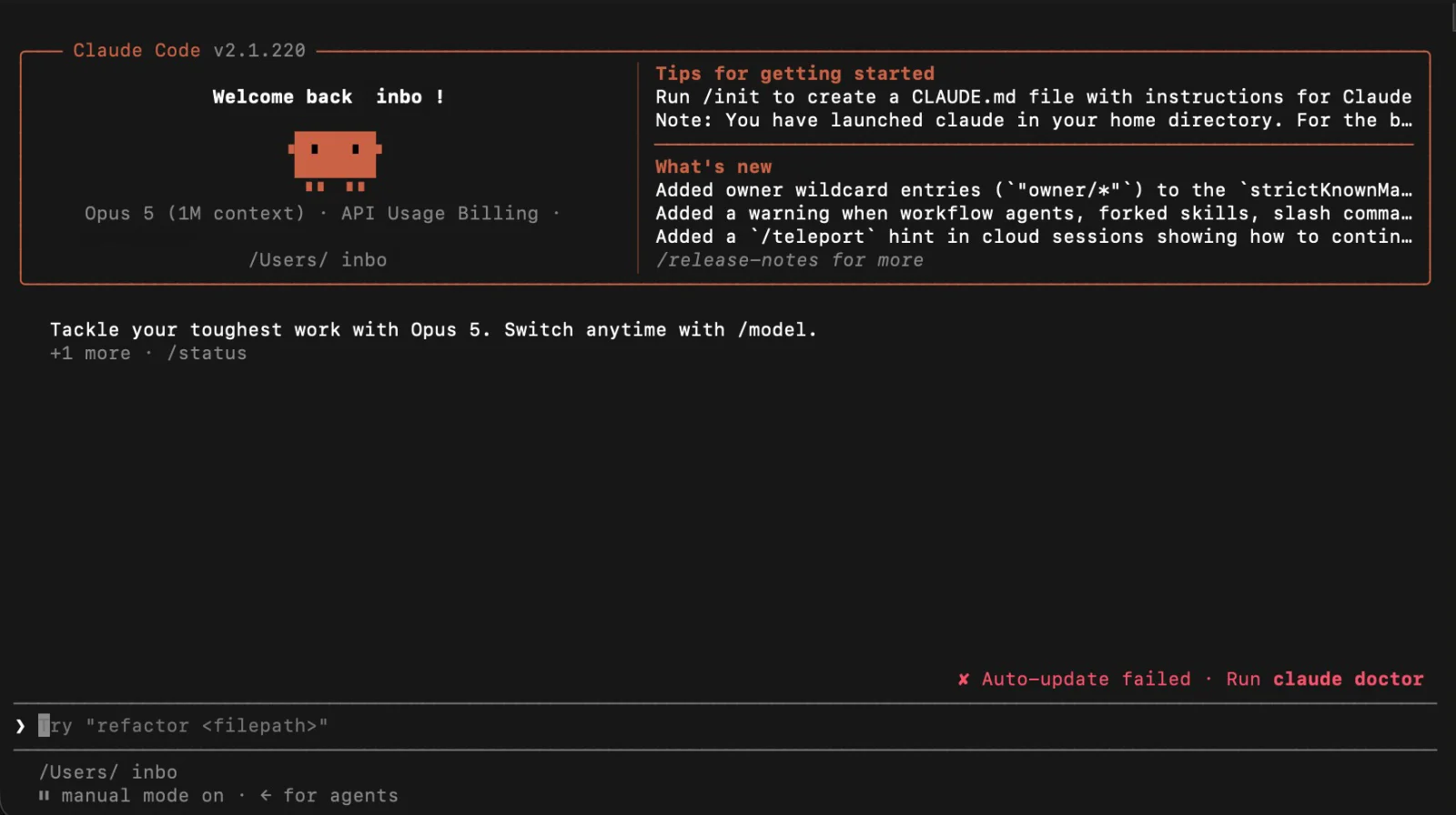Focus the 'Try refactor <filepath>' prompt input
Screen dimensions: 1456x815
(x=725, y=726)
